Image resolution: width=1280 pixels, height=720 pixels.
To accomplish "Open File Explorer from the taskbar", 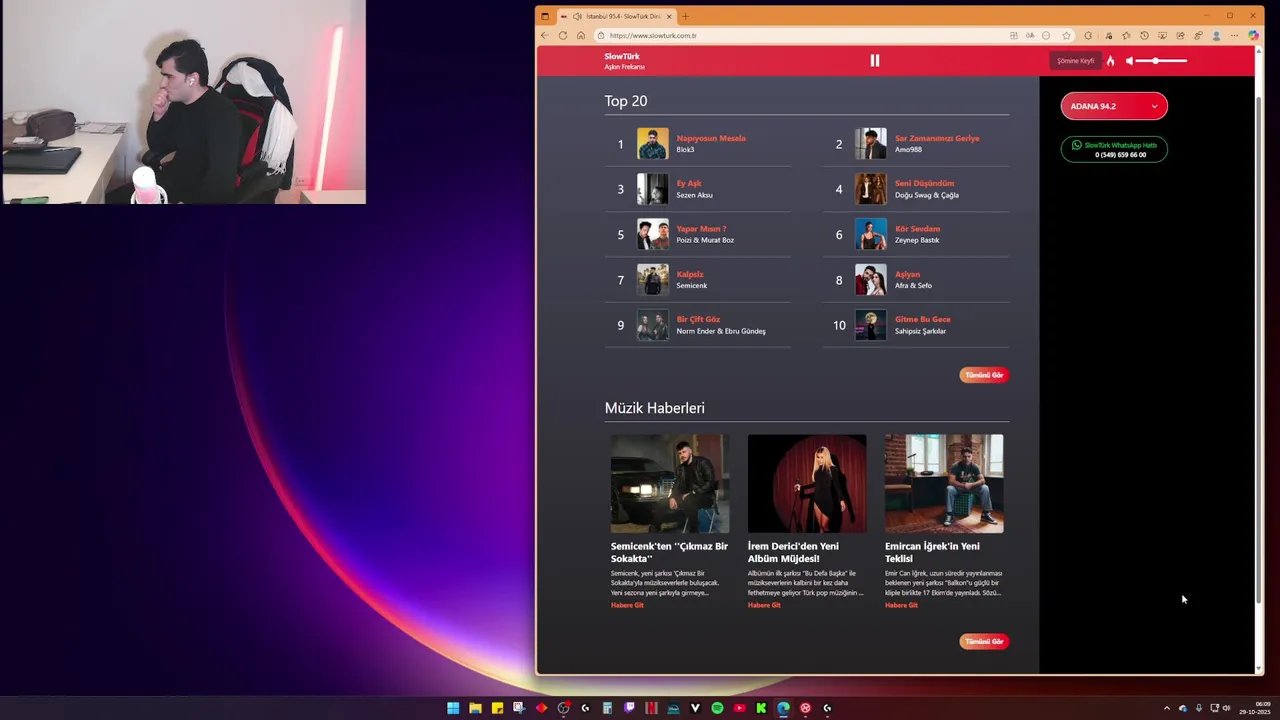I will pyautogui.click(x=475, y=708).
